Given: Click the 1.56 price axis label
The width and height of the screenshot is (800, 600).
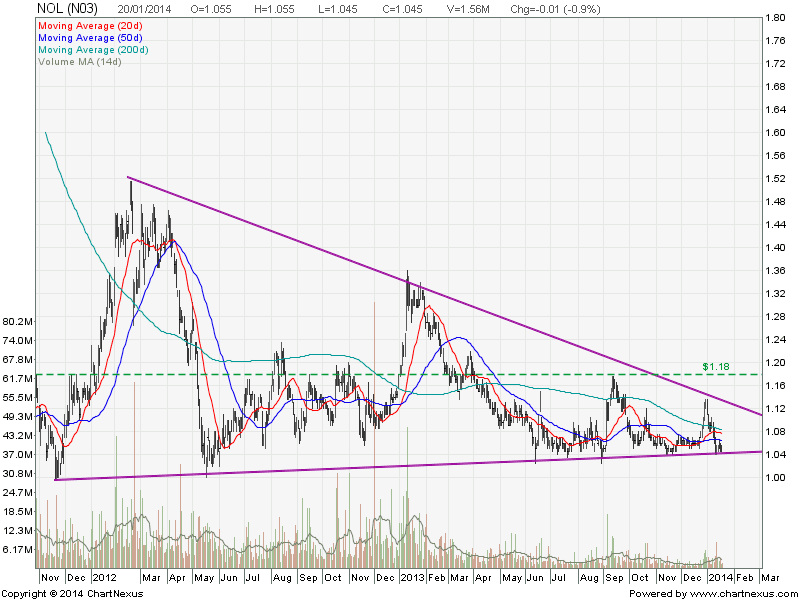Looking at the screenshot, I should 776,156.
